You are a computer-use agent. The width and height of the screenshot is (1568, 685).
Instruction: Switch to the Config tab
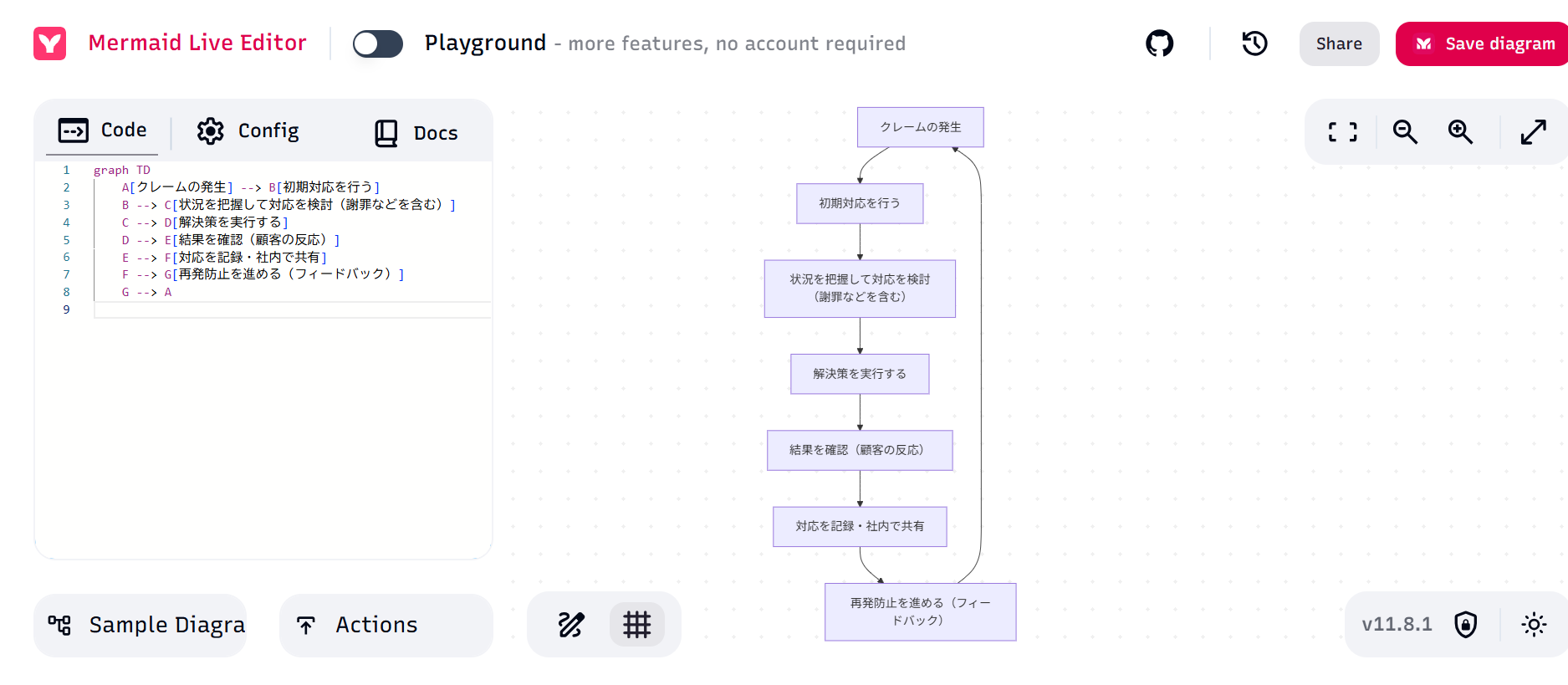click(248, 131)
